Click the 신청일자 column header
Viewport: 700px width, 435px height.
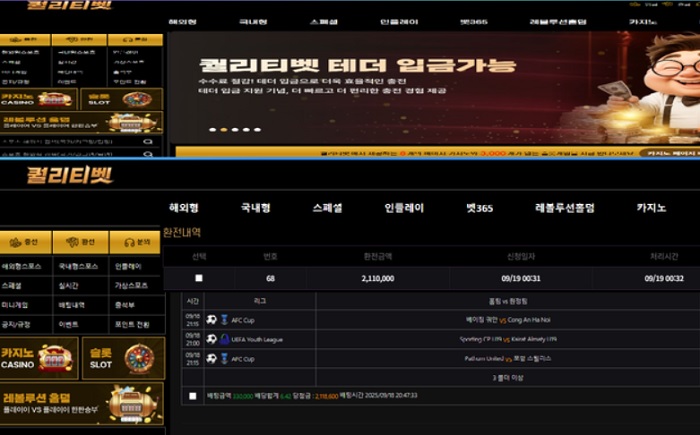(521, 256)
